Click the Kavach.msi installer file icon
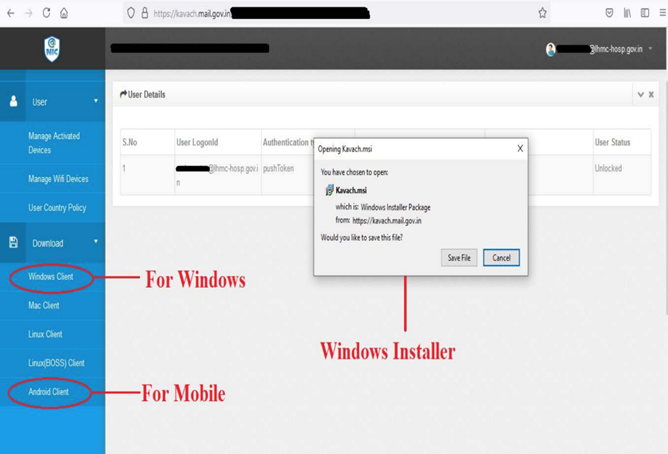The image size is (668, 454). 329,190
